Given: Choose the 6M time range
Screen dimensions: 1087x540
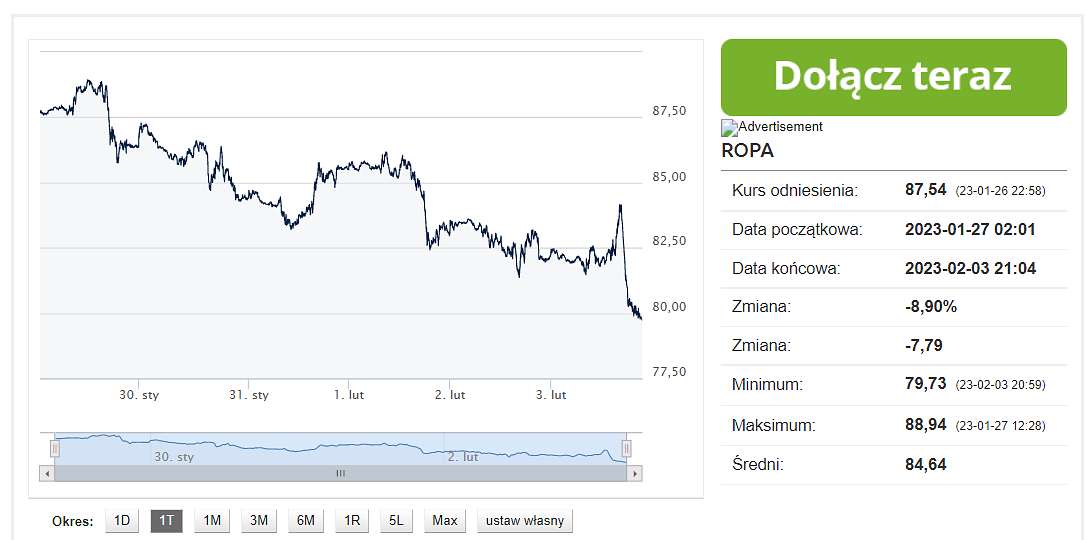Looking at the screenshot, I should pyautogui.click(x=305, y=520).
